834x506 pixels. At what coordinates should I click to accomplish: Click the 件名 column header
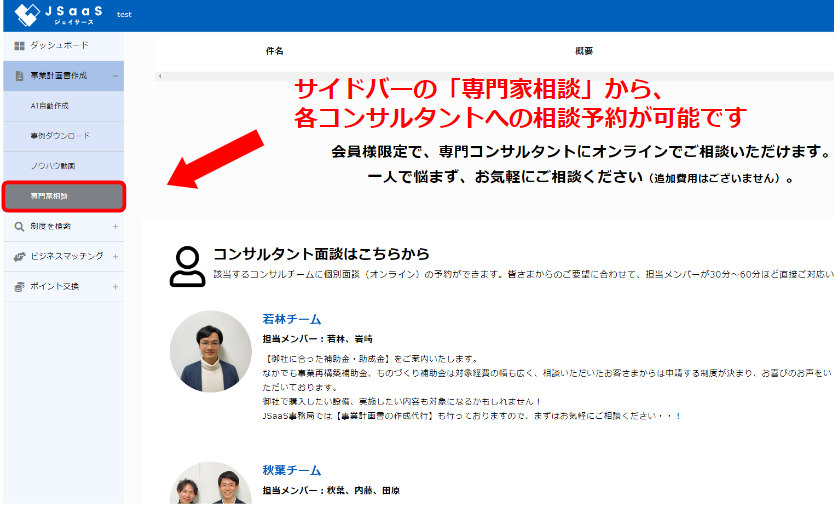pos(274,51)
